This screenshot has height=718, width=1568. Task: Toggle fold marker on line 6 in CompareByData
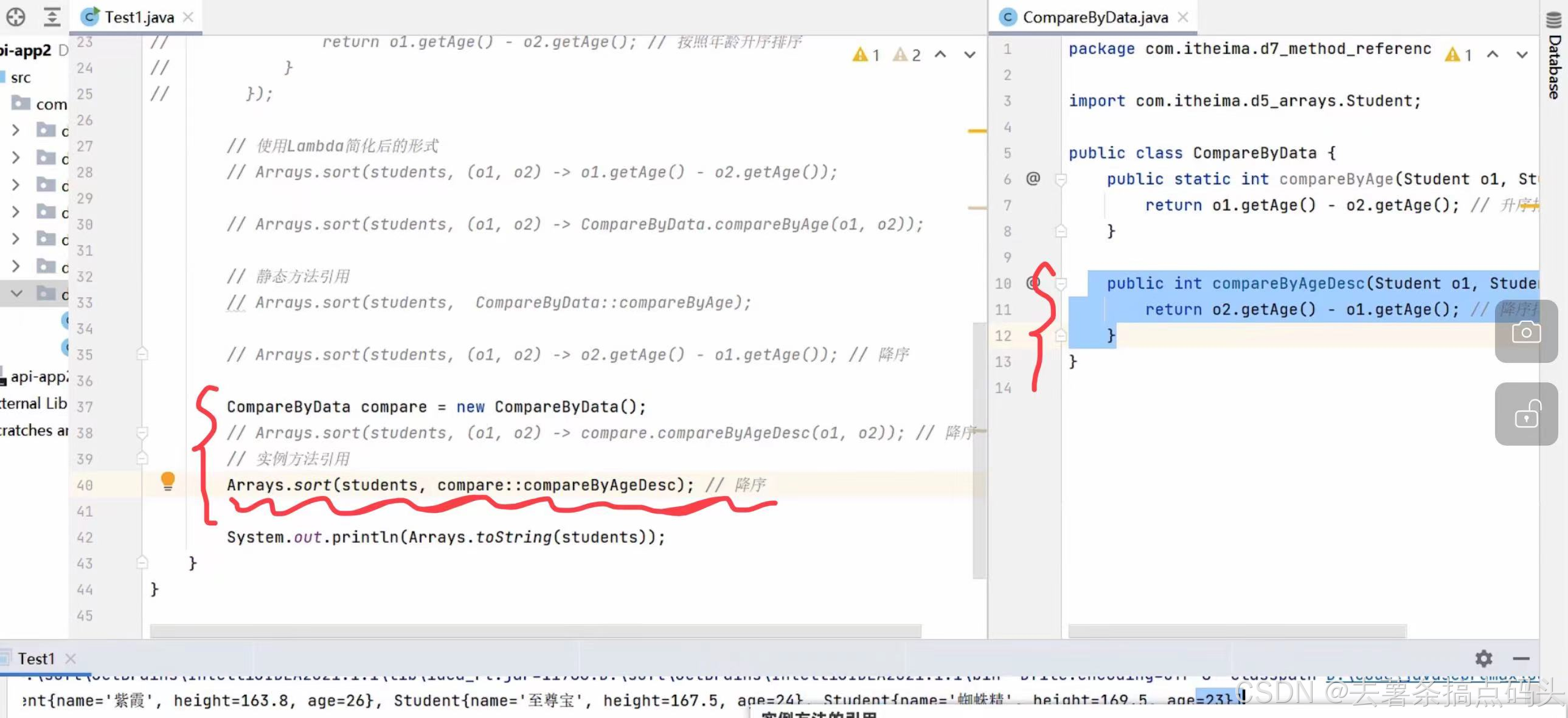(1060, 179)
